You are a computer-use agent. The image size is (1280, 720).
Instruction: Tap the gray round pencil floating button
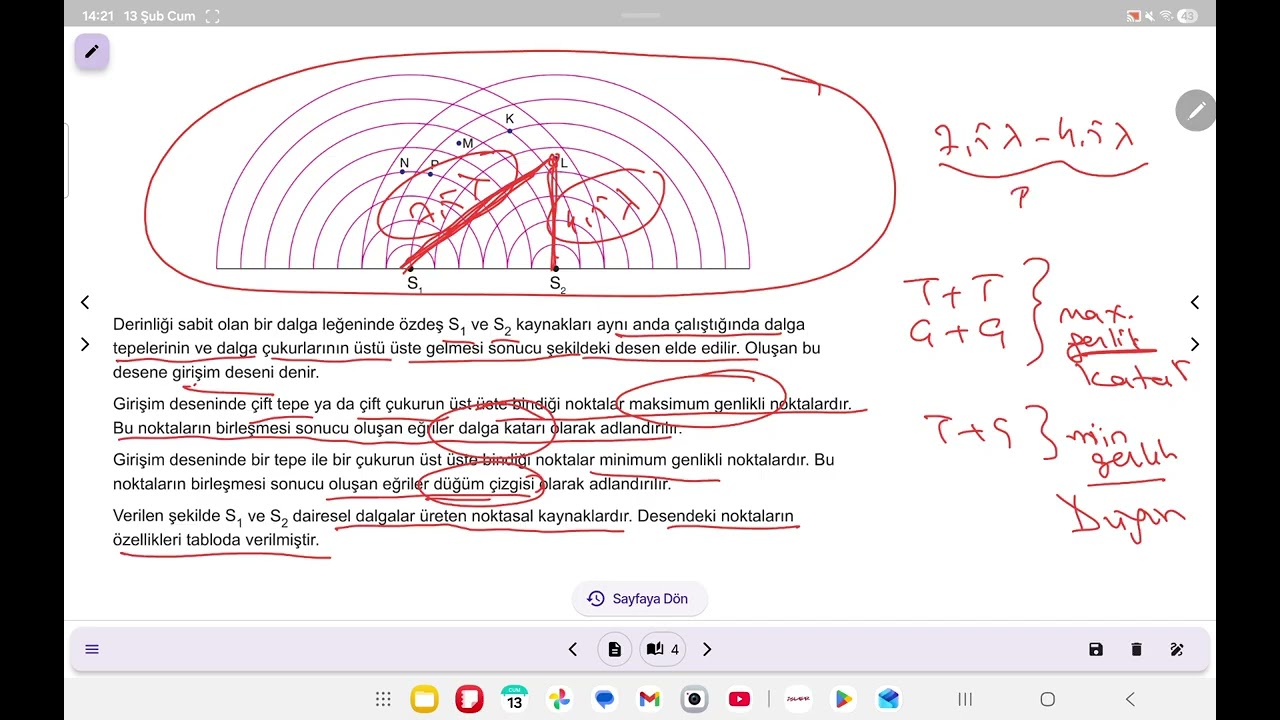tap(1196, 111)
